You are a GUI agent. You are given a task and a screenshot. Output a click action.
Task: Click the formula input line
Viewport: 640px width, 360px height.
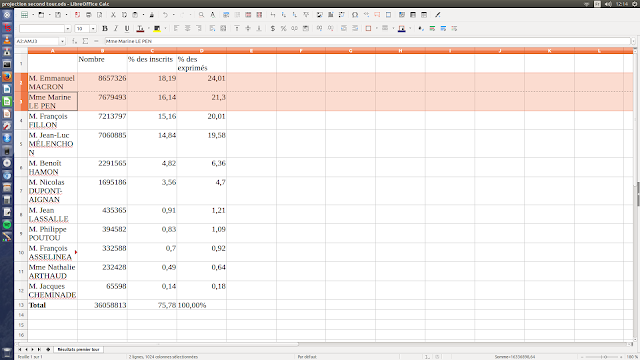(x=367, y=41)
